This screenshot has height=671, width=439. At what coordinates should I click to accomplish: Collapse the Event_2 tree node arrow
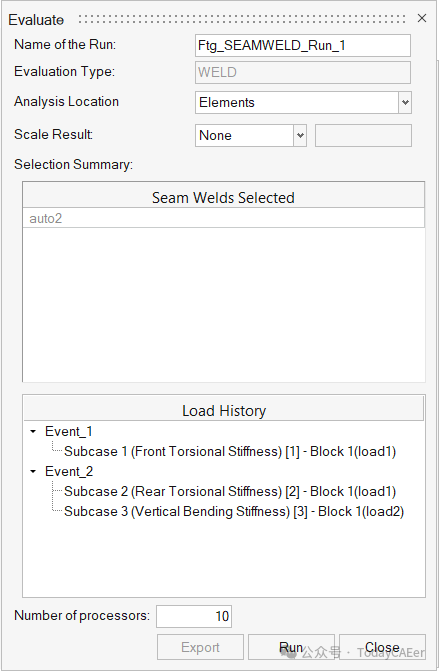pyautogui.click(x=33, y=471)
